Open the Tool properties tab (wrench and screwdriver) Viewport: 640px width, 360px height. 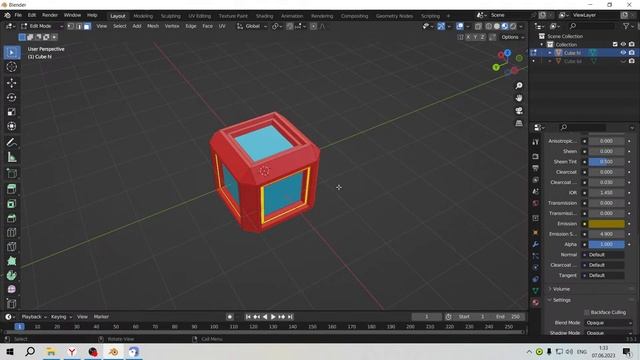click(x=536, y=142)
